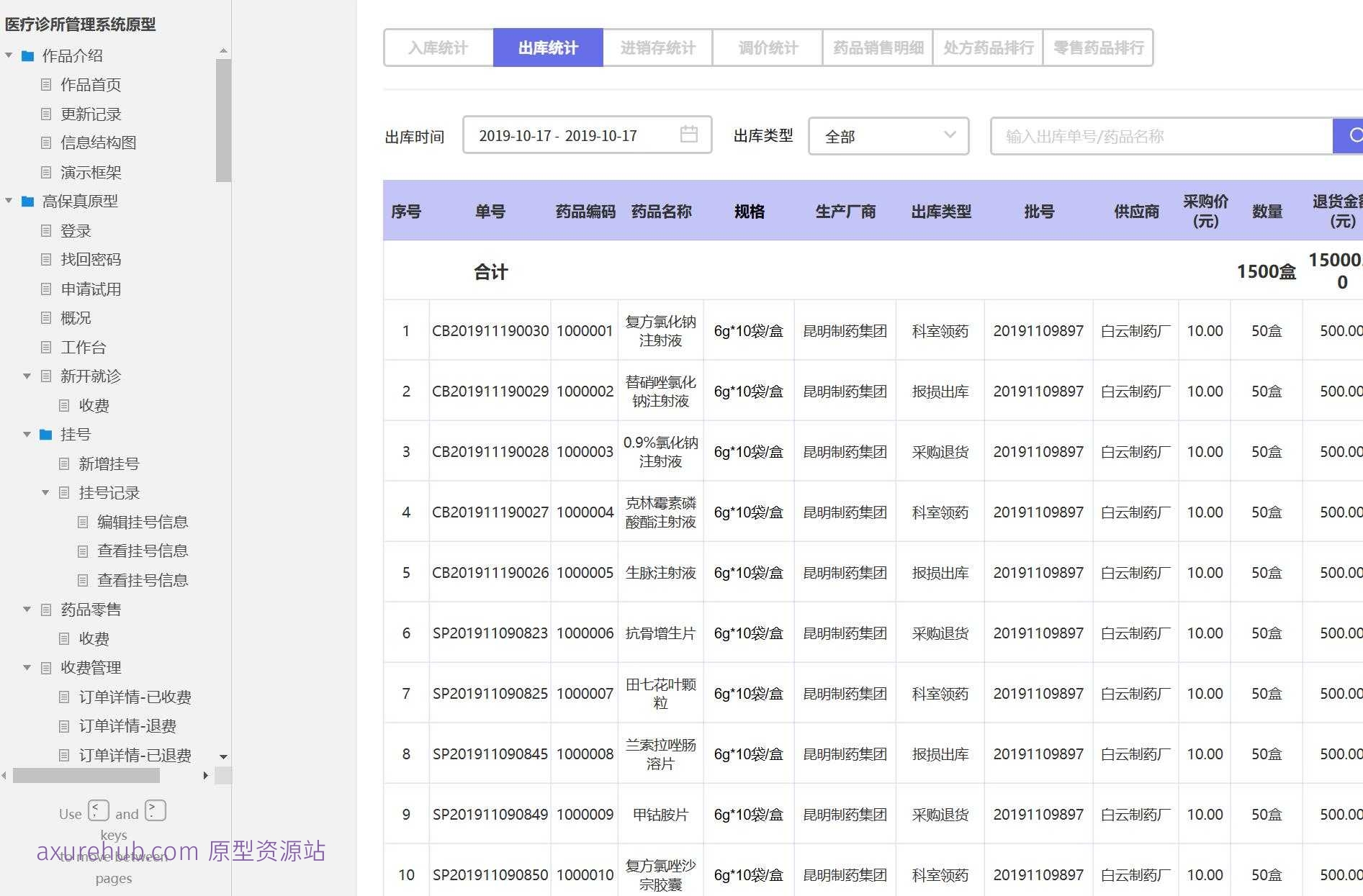
Task: Click the document icon next to 信息结构图
Action: (x=45, y=142)
